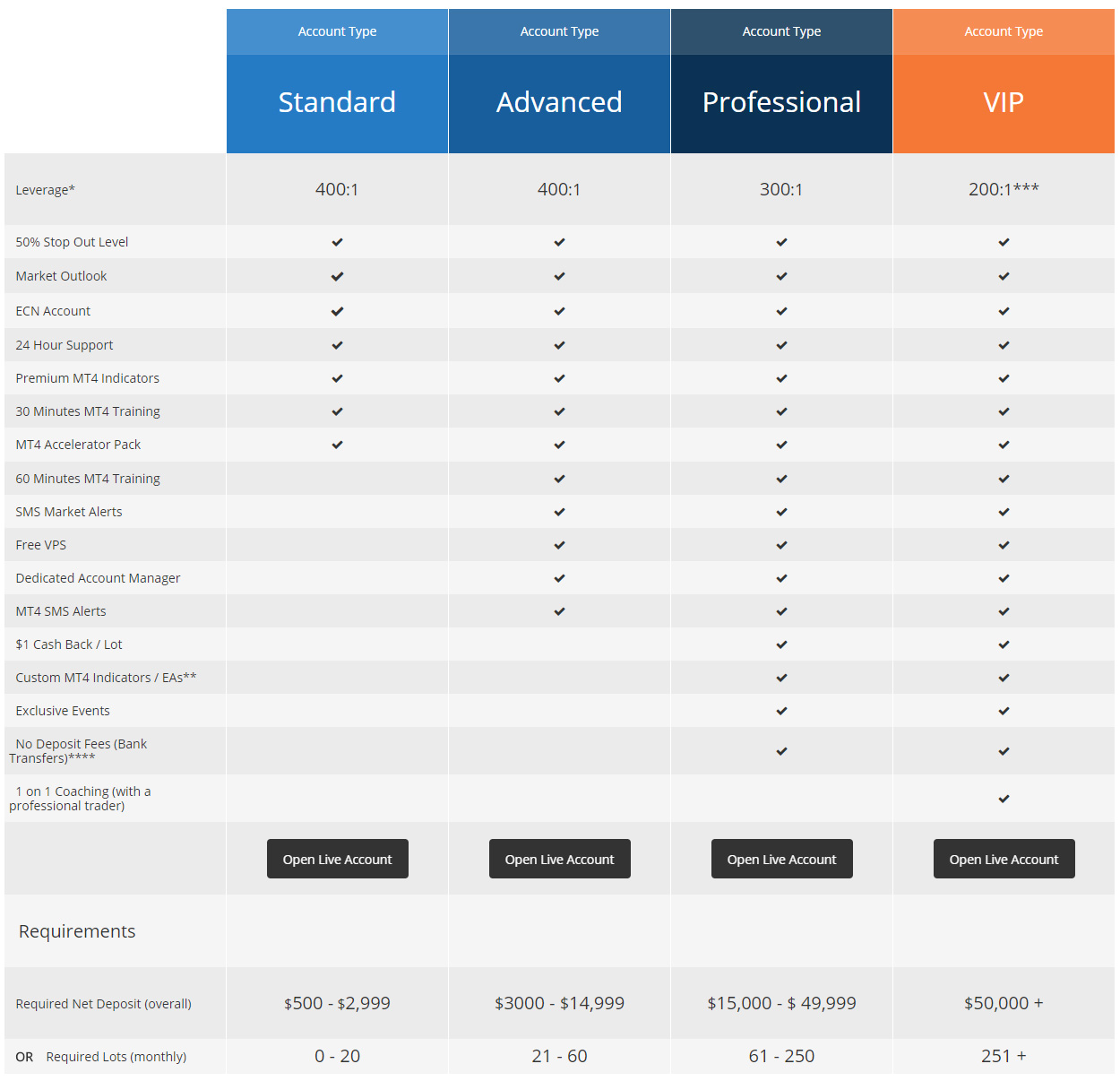Image resolution: width=1120 pixels, height=1081 pixels.
Task: Click the Standard ECN Account checkmark
Action: [x=337, y=311]
